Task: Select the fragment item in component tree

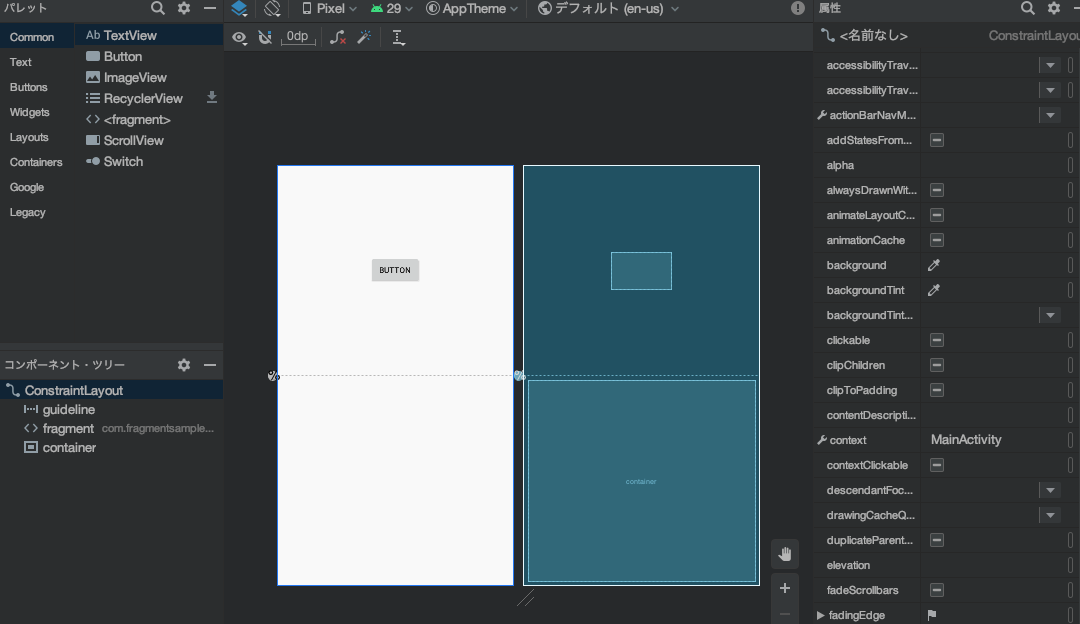Action: (68, 428)
